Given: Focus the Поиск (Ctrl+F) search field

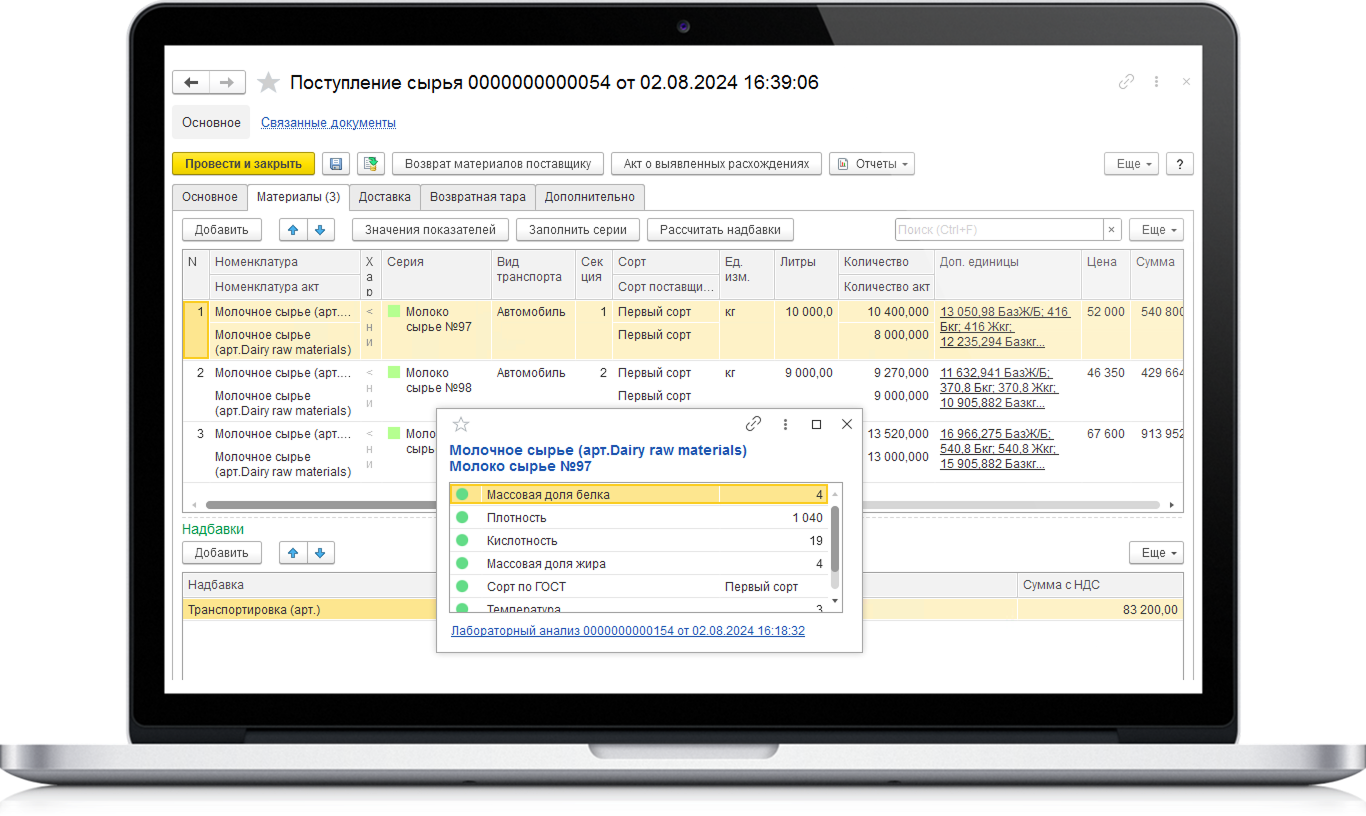Looking at the screenshot, I should pyautogui.click(x=998, y=230).
